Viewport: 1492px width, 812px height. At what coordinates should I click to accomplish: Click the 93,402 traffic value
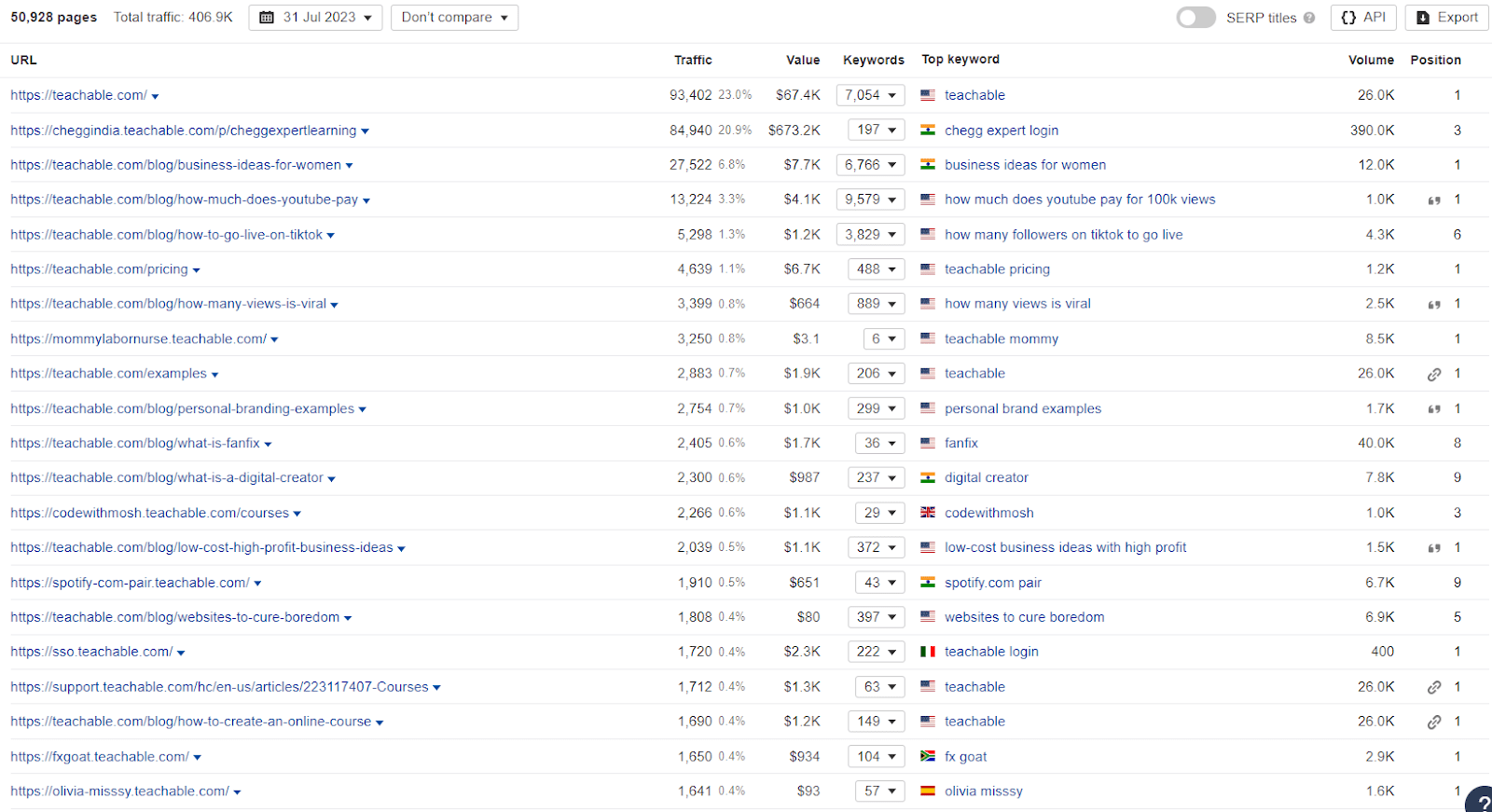(x=690, y=95)
